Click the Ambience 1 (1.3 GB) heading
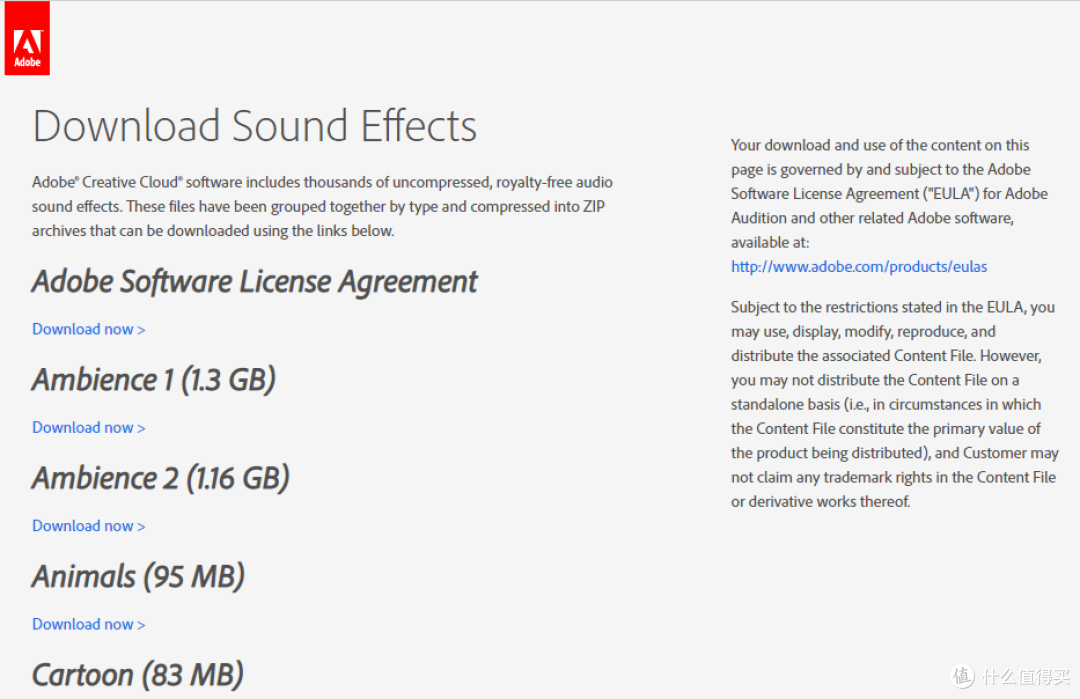1080x699 pixels. coord(153,380)
